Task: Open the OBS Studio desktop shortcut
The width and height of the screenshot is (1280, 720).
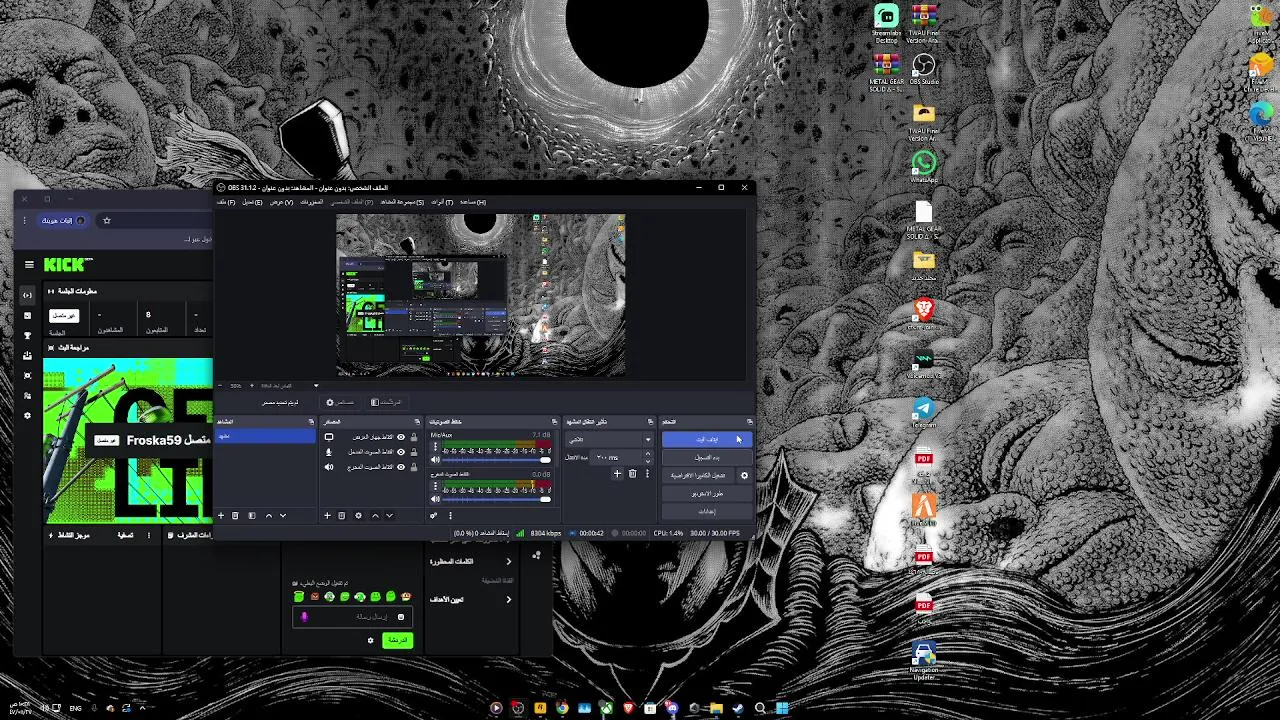Action: (x=924, y=70)
